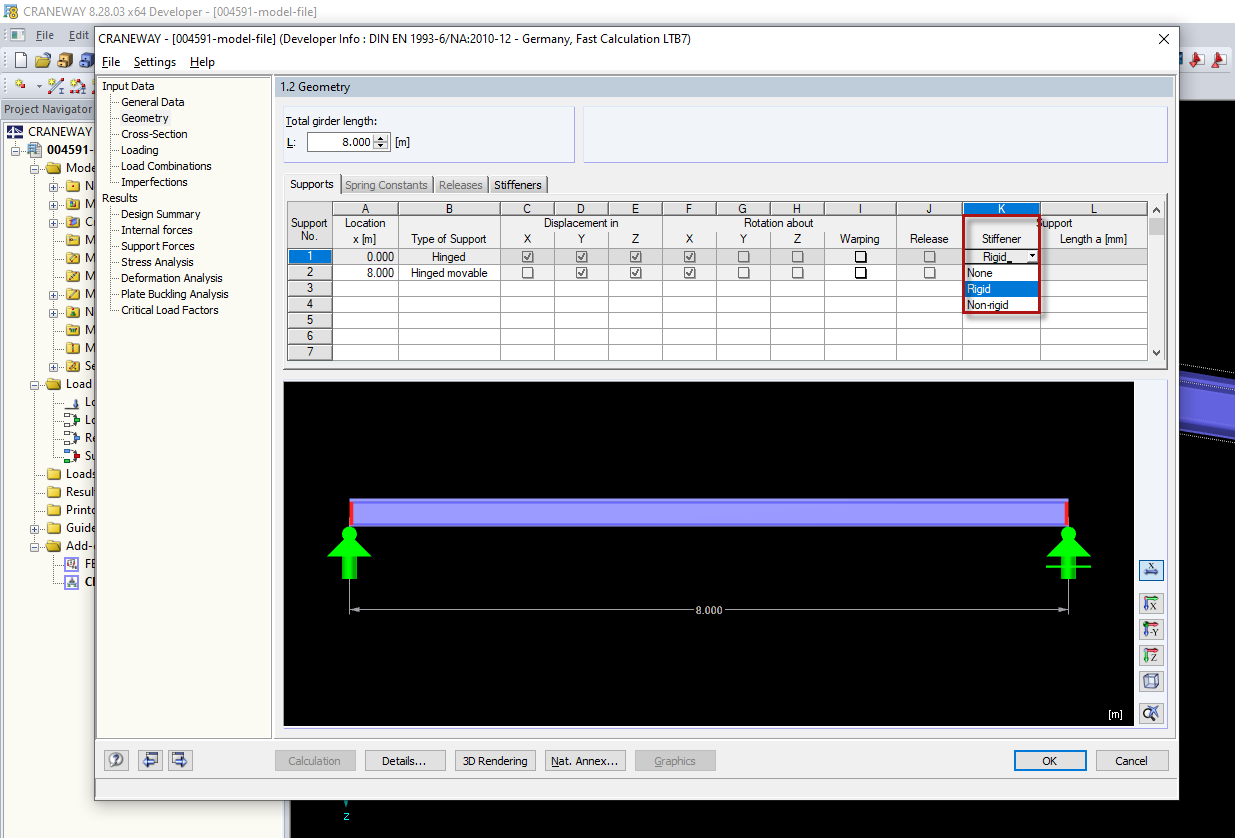Click the total girder length input field
Image resolution: width=1235 pixels, height=838 pixels.
[340, 142]
